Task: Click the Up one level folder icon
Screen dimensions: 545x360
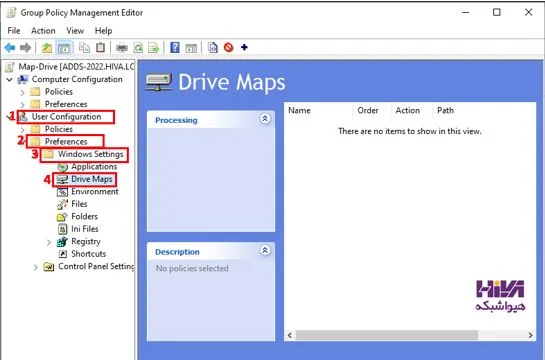Action: 47,48
